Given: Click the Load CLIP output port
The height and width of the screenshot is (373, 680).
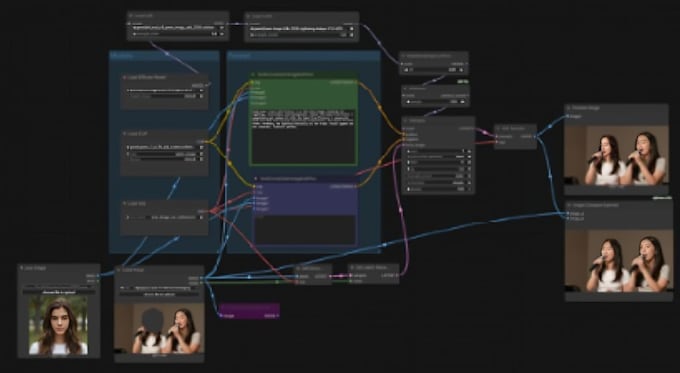Looking at the screenshot, I should click(x=206, y=141).
